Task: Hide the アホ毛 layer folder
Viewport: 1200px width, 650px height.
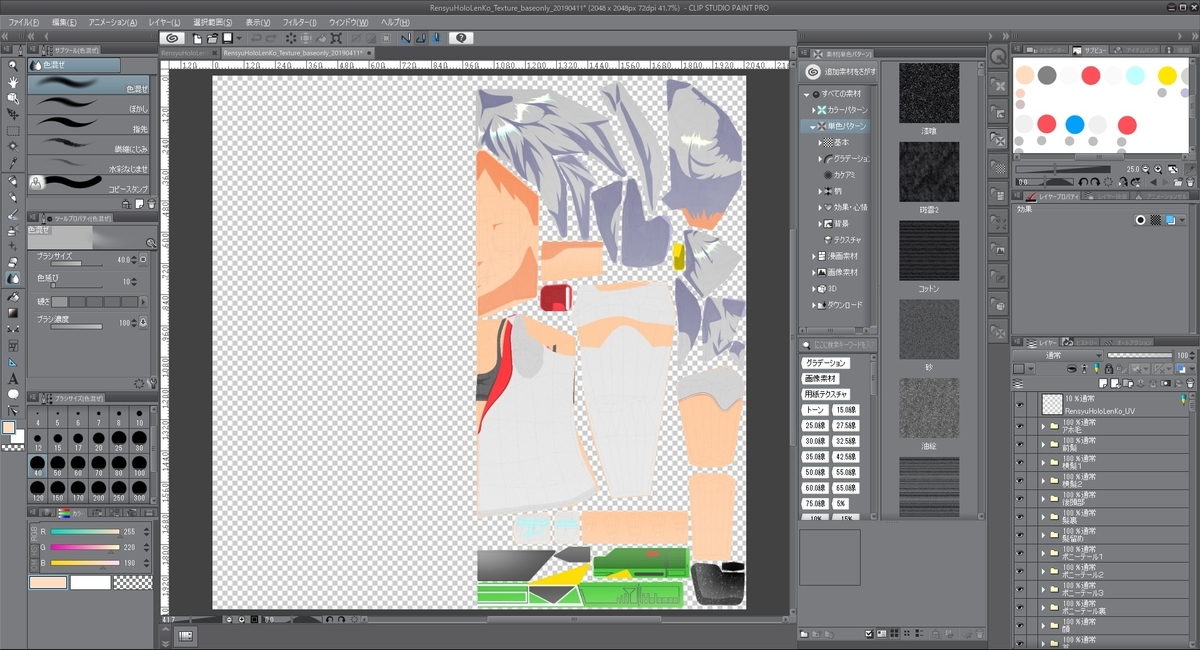Action: tap(1020, 426)
